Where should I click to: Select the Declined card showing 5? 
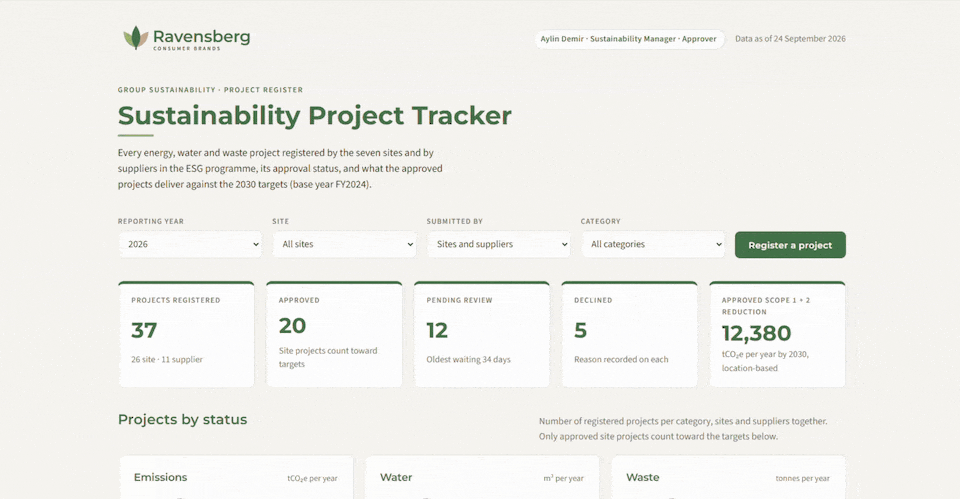click(629, 334)
